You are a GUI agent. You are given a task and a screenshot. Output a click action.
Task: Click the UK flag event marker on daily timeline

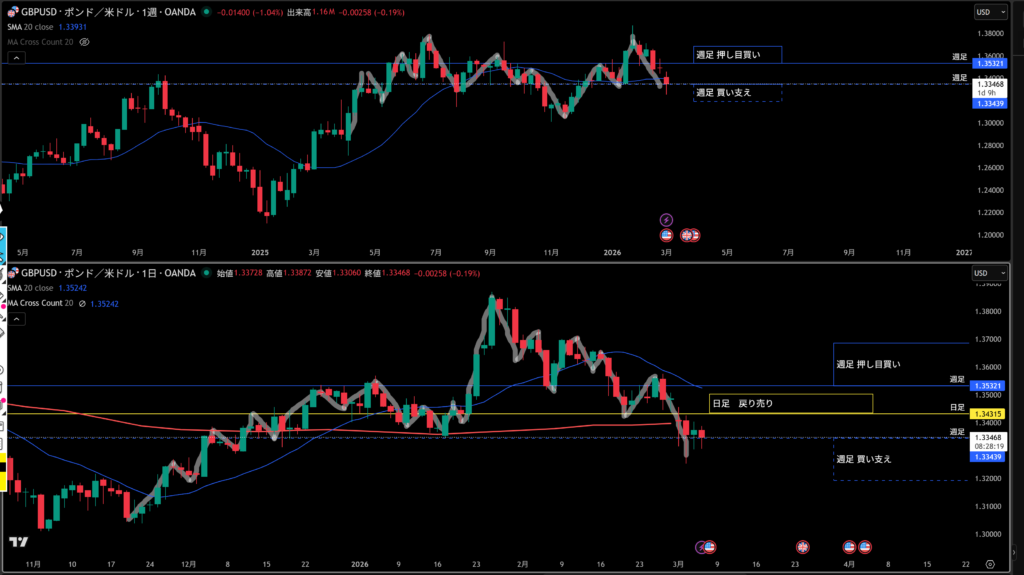(x=802, y=547)
